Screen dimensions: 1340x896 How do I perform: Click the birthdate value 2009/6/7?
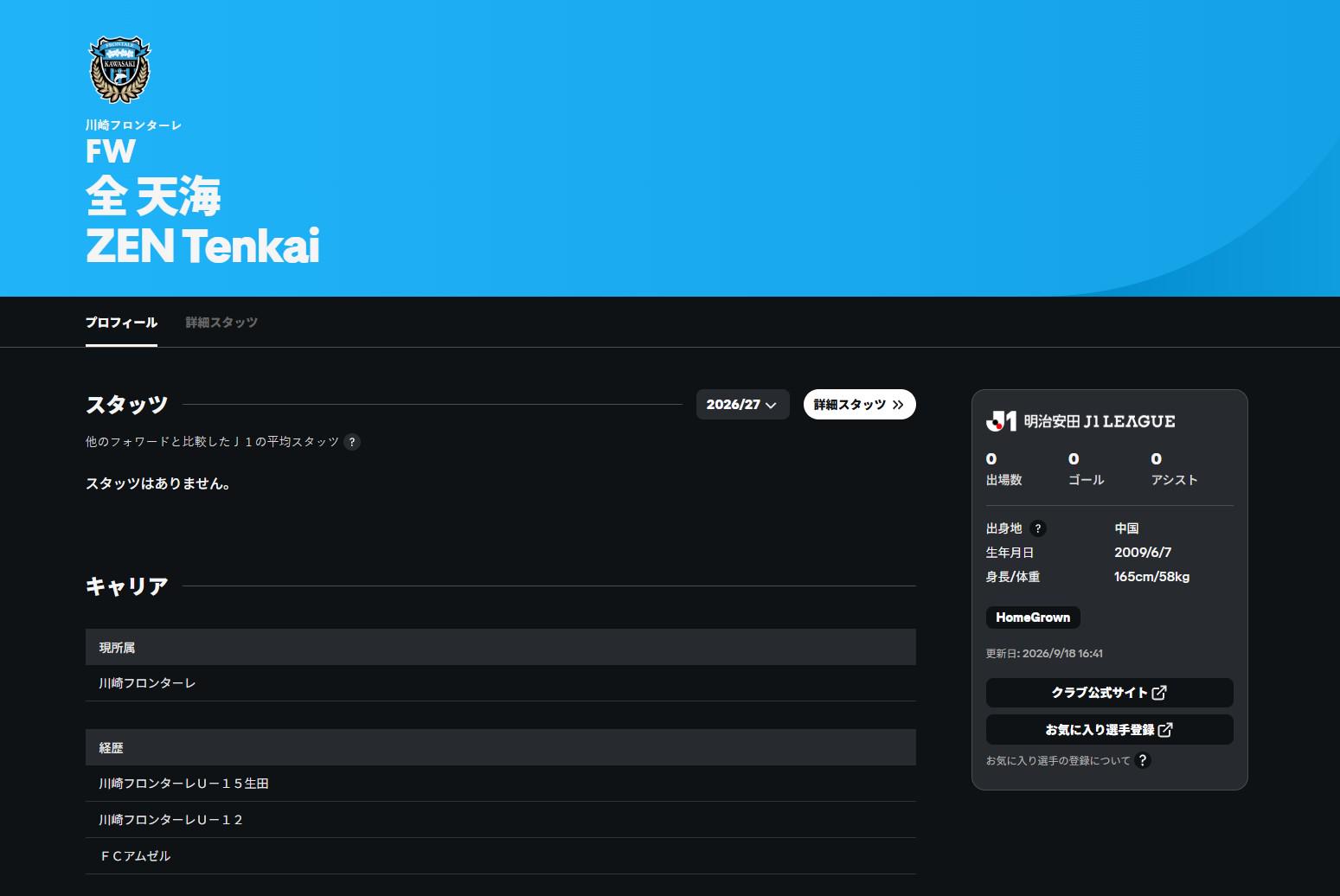click(1143, 553)
